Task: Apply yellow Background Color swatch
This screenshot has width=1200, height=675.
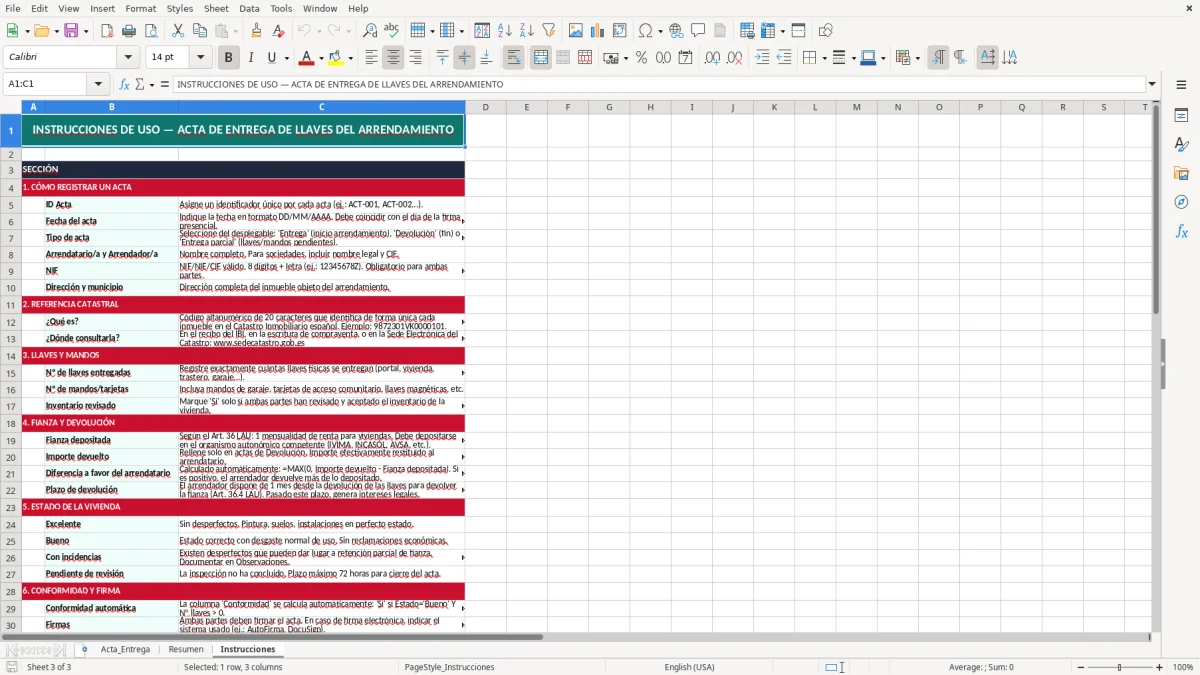Action: pyautogui.click(x=336, y=58)
